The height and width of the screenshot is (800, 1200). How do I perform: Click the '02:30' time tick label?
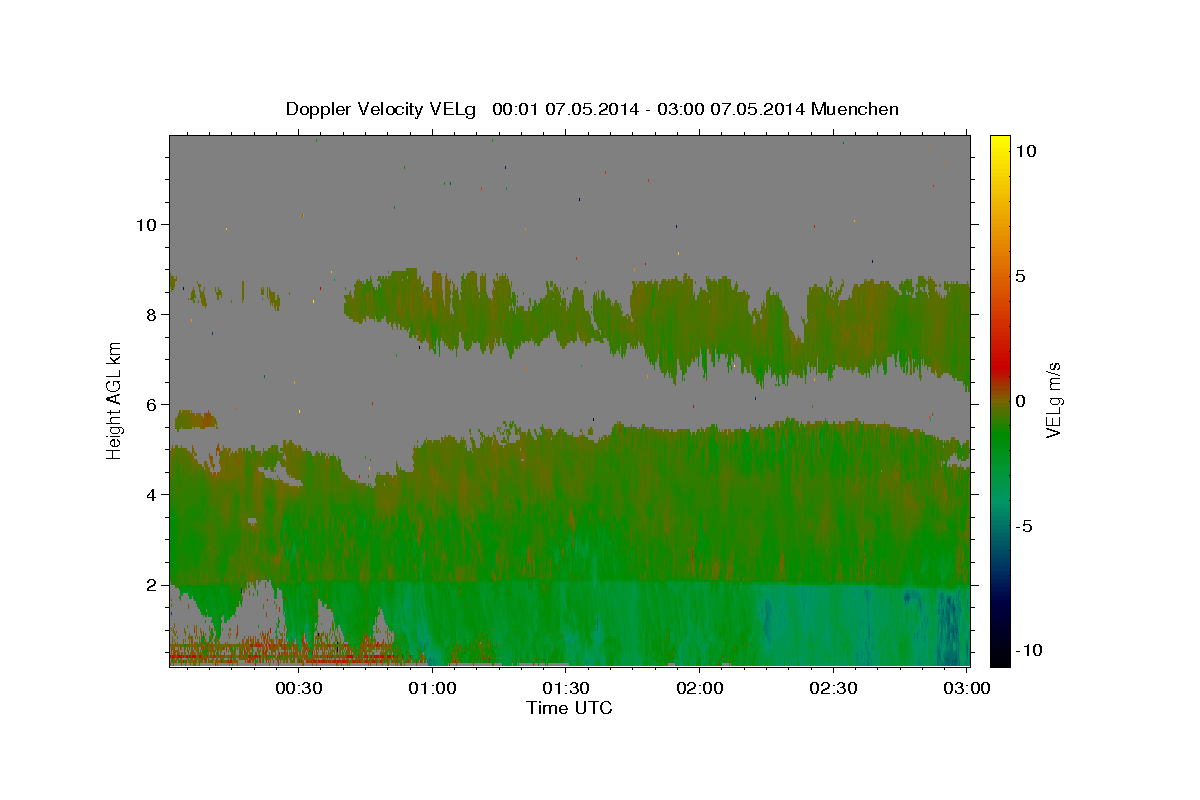coord(833,688)
